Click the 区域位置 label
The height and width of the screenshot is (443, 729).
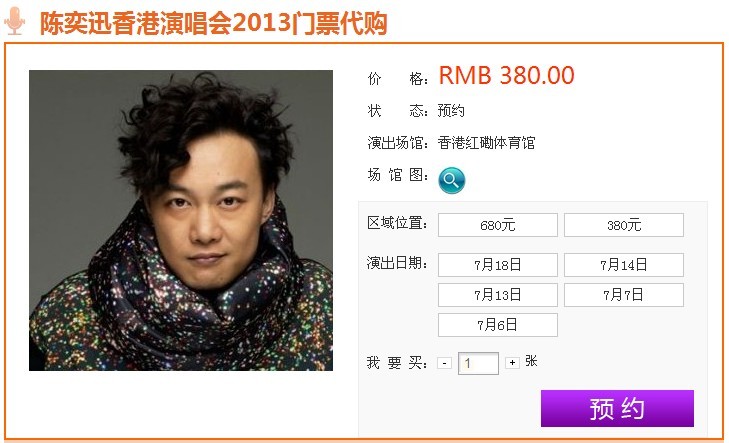tap(397, 223)
